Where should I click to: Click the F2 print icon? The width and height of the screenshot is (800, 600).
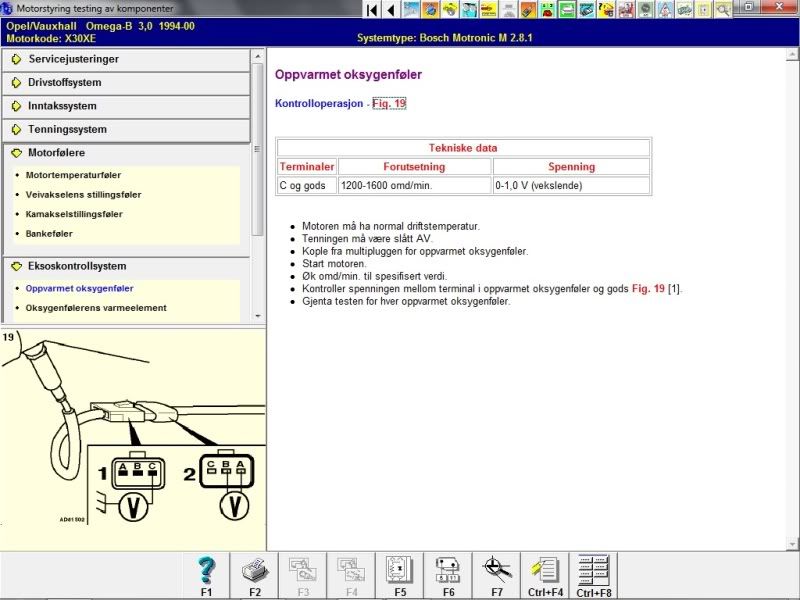255,571
